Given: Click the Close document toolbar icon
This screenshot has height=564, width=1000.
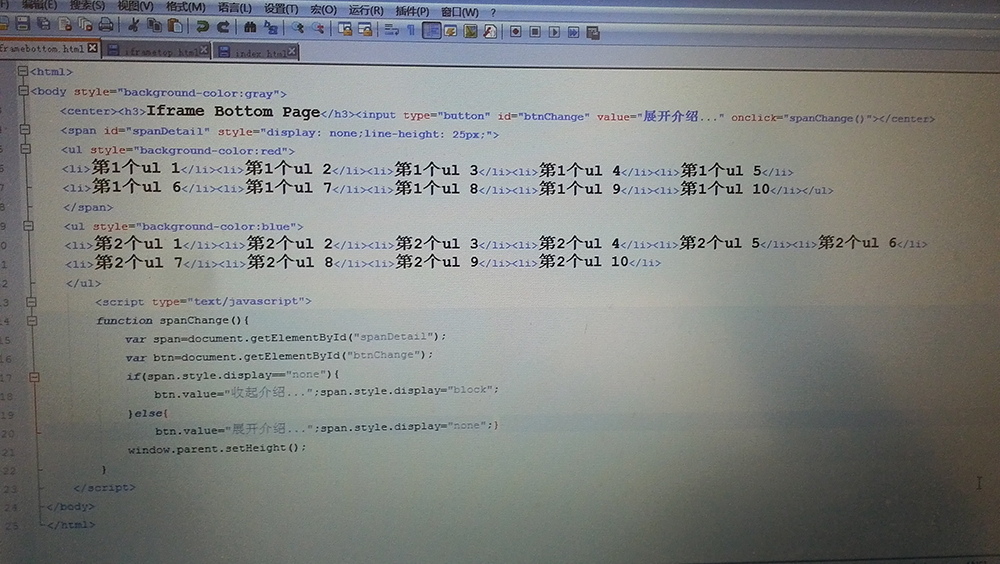Looking at the screenshot, I should (64, 25).
